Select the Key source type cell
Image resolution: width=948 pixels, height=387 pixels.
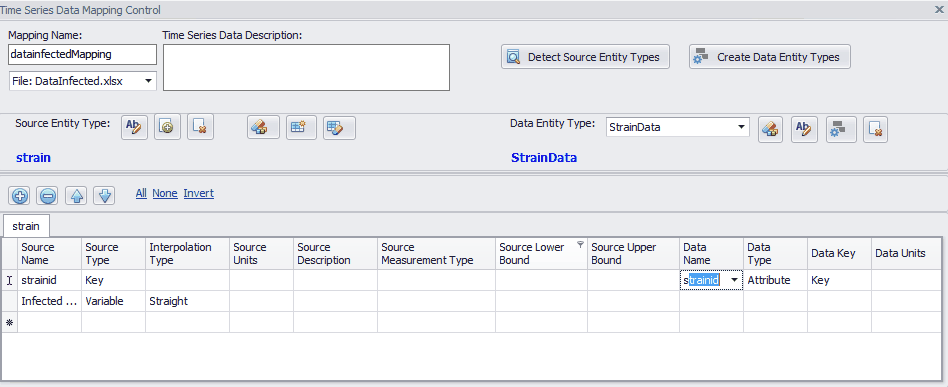click(x=114, y=280)
